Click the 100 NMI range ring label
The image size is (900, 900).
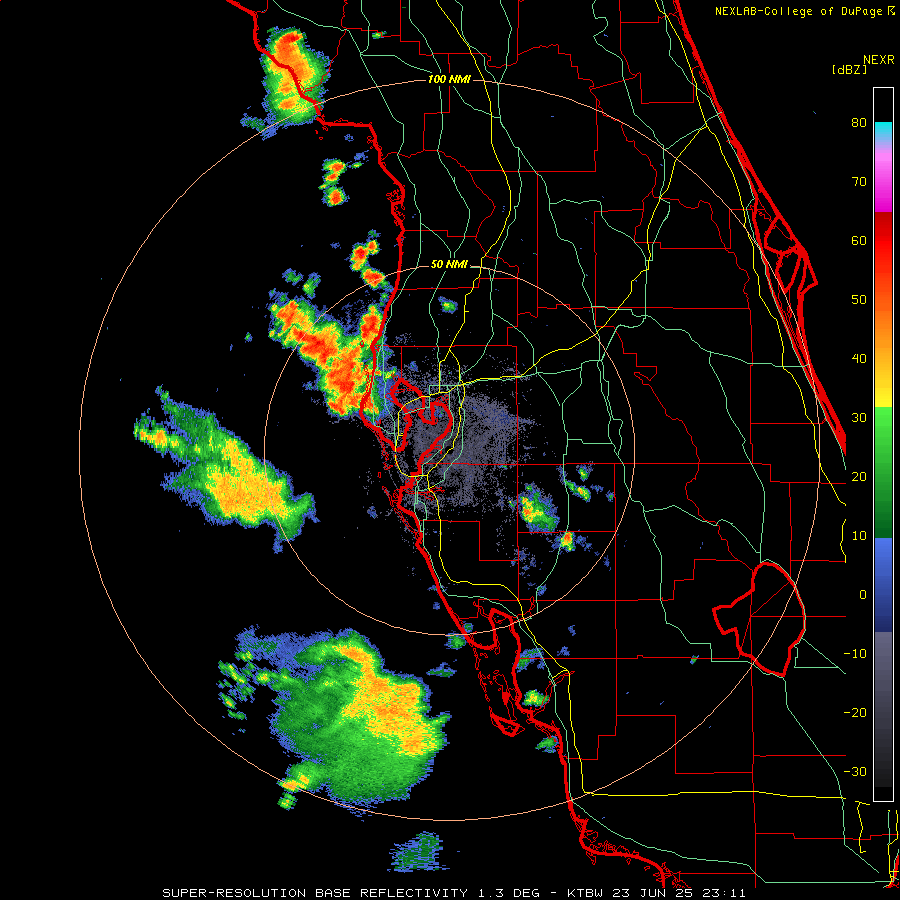point(449,79)
